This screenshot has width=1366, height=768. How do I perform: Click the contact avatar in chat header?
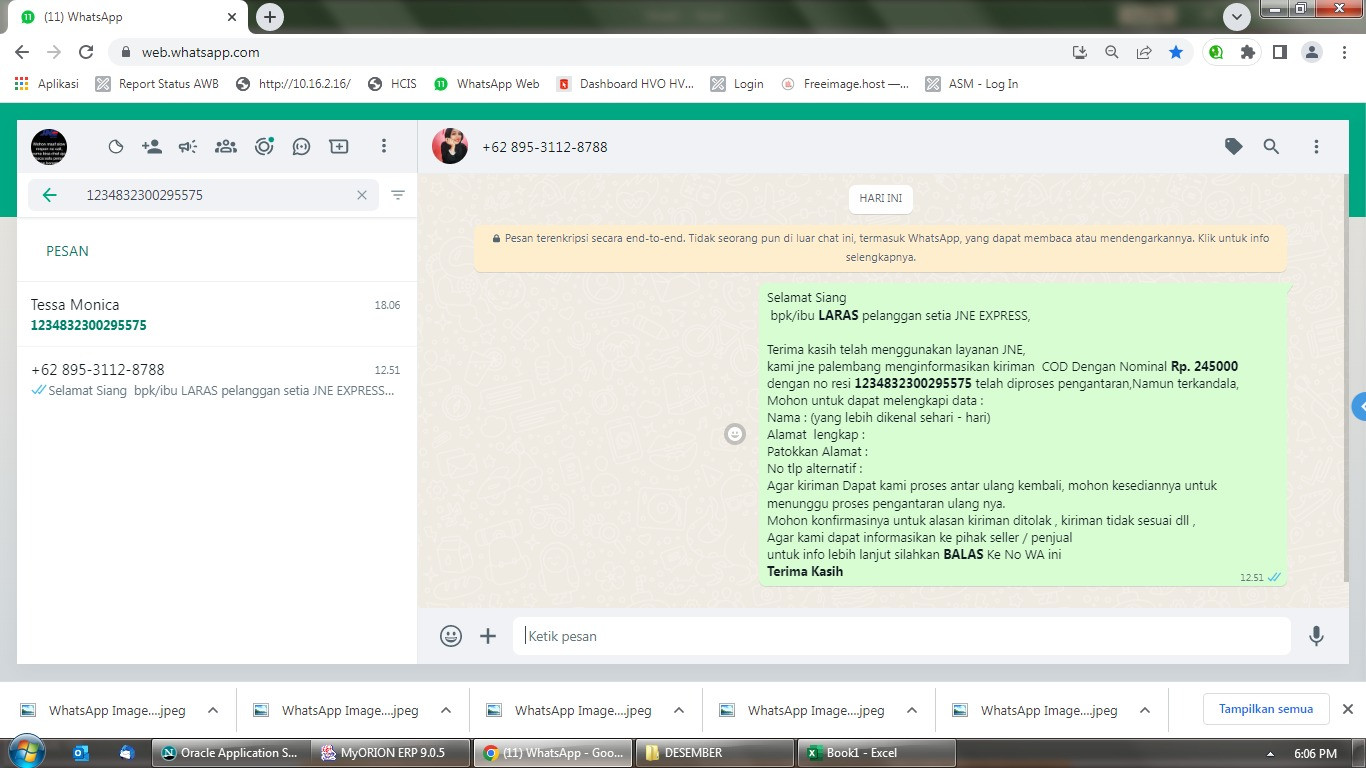[x=450, y=147]
